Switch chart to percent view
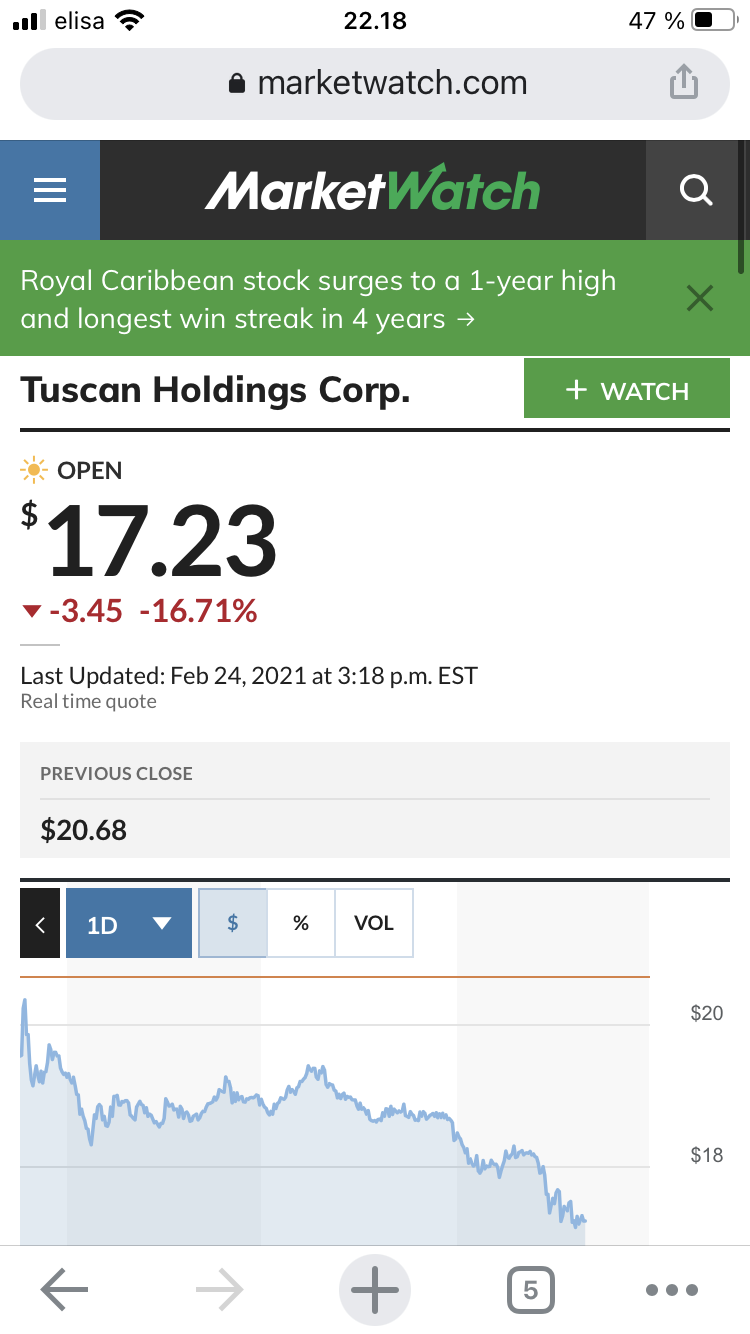Viewport: 750px width, 1334px height. pyautogui.click(x=301, y=923)
